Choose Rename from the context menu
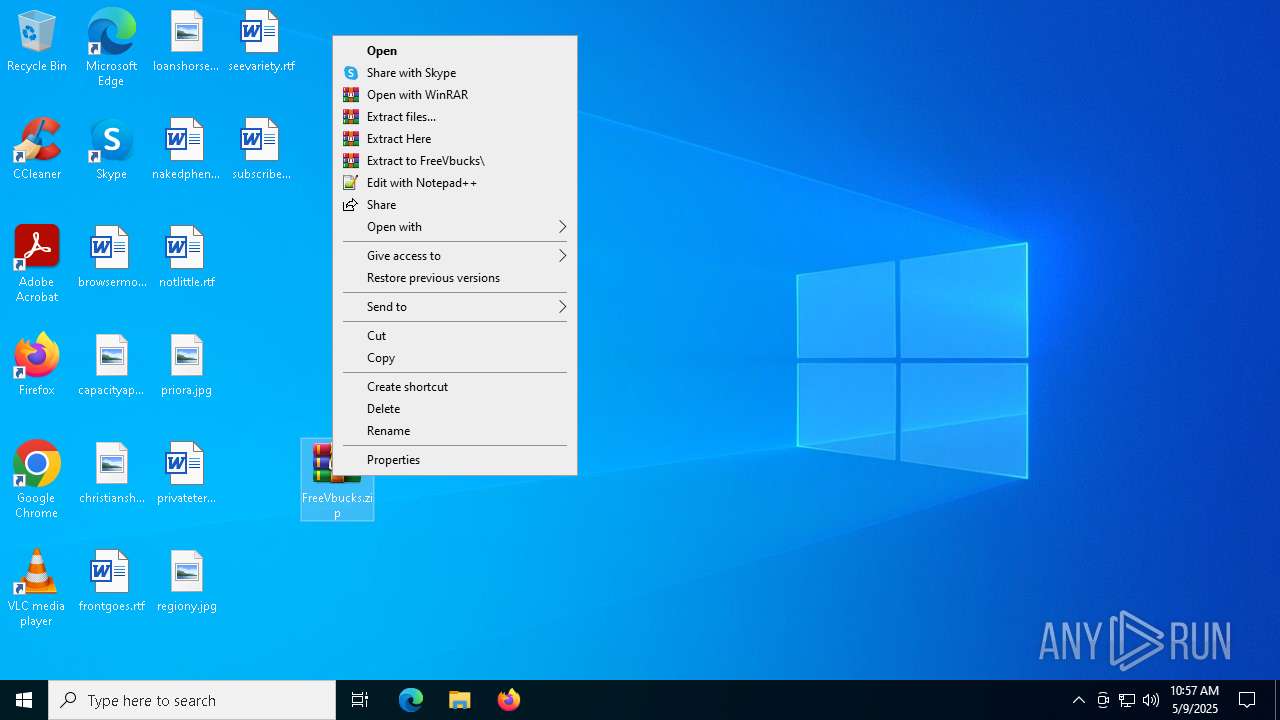Image resolution: width=1280 pixels, height=720 pixels. [455, 431]
